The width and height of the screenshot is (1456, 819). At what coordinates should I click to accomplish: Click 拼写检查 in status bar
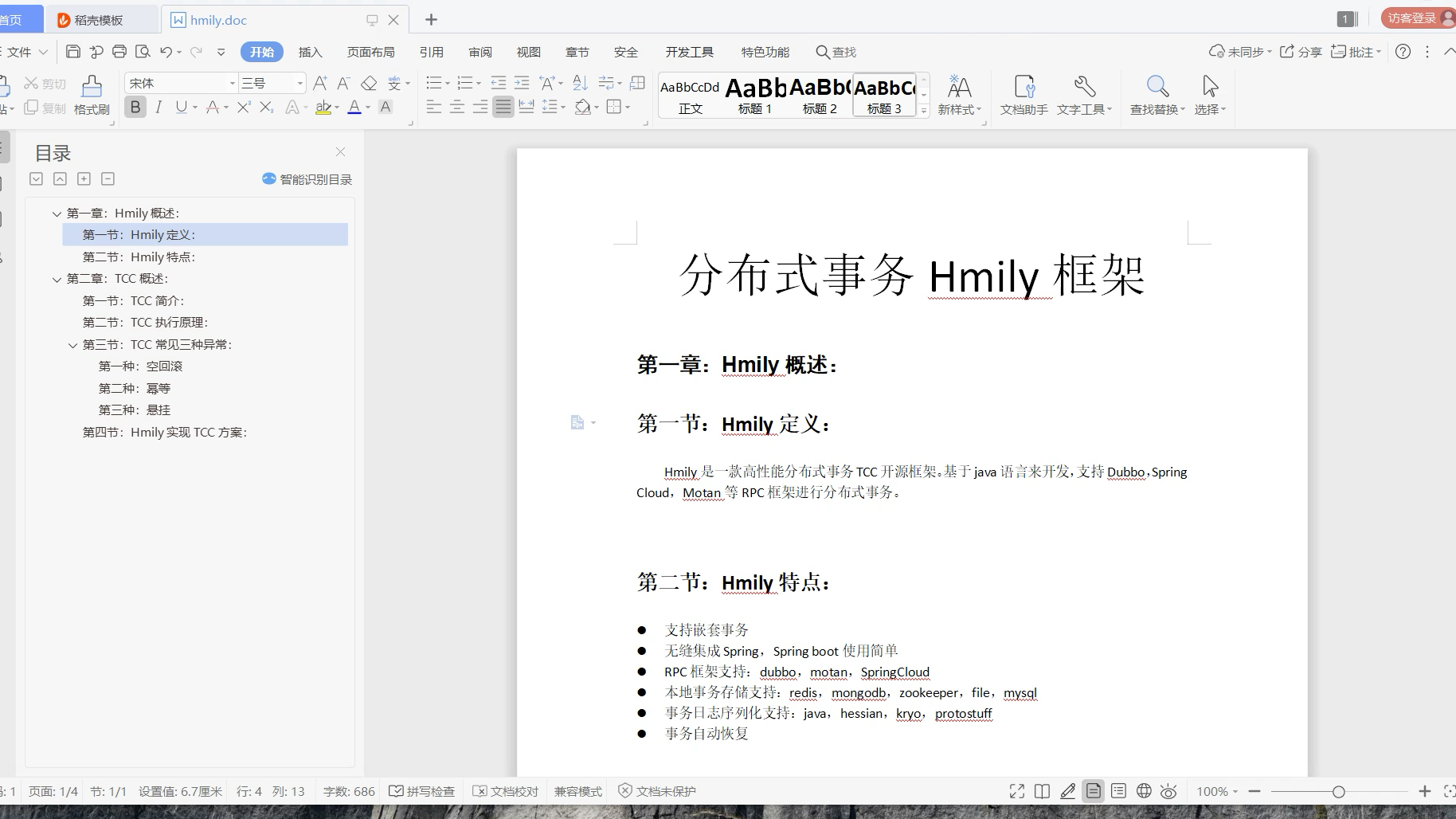(422, 791)
